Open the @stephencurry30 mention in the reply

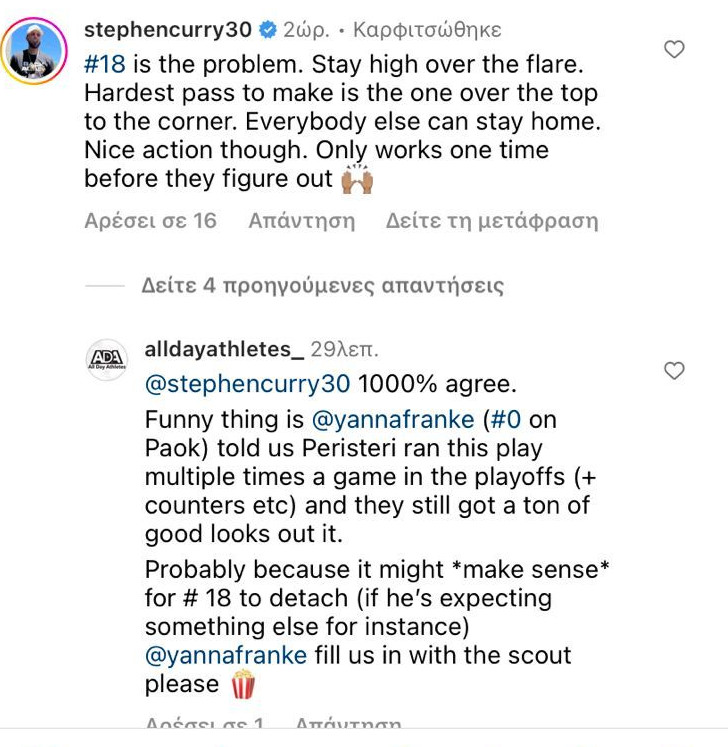(x=247, y=383)
